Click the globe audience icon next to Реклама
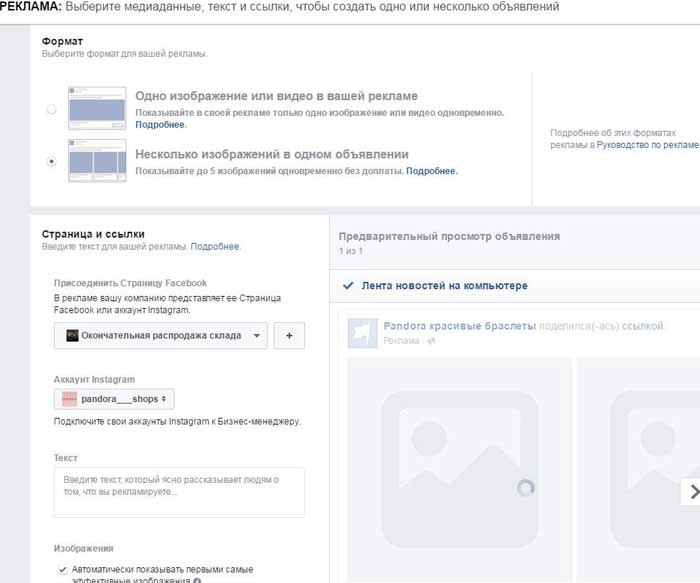The image size is (700, 583). (x=431, y=341)
